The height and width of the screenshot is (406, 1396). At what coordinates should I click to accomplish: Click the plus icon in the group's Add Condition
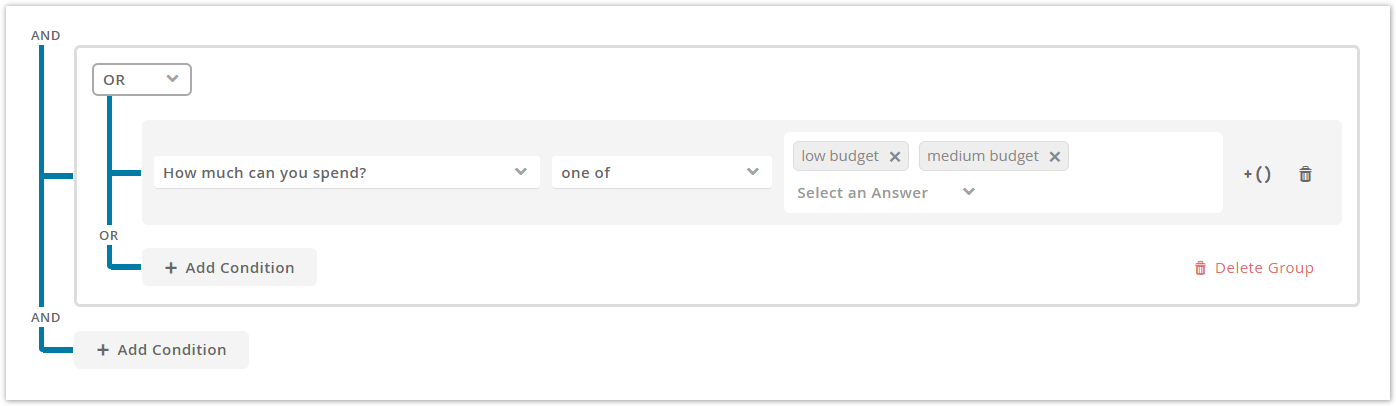(x=171, y=268)
